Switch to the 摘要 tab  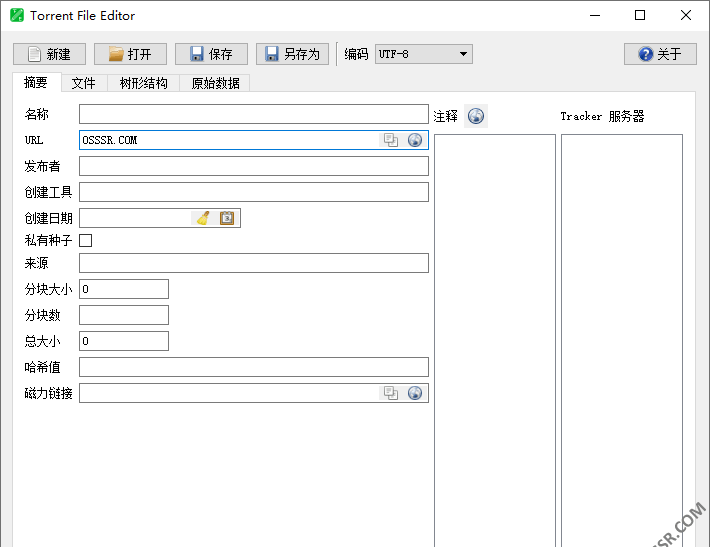36,82
